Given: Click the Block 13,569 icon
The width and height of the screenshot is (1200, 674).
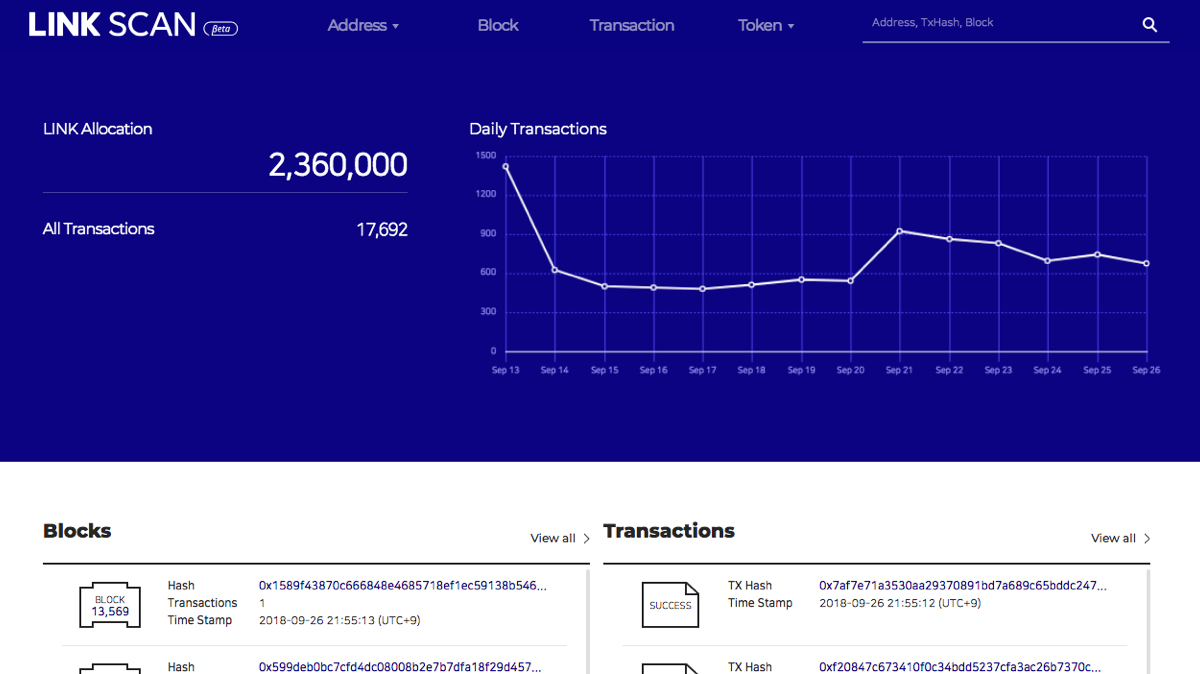Looking at the screenshot, I should pyautogui.click(x=110, y=606).
